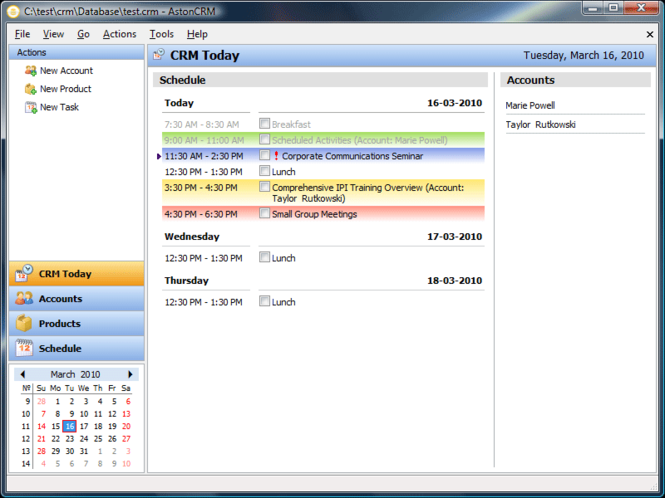
Task: Click the Products box icon in navigation
Action: tap(24, 323)
